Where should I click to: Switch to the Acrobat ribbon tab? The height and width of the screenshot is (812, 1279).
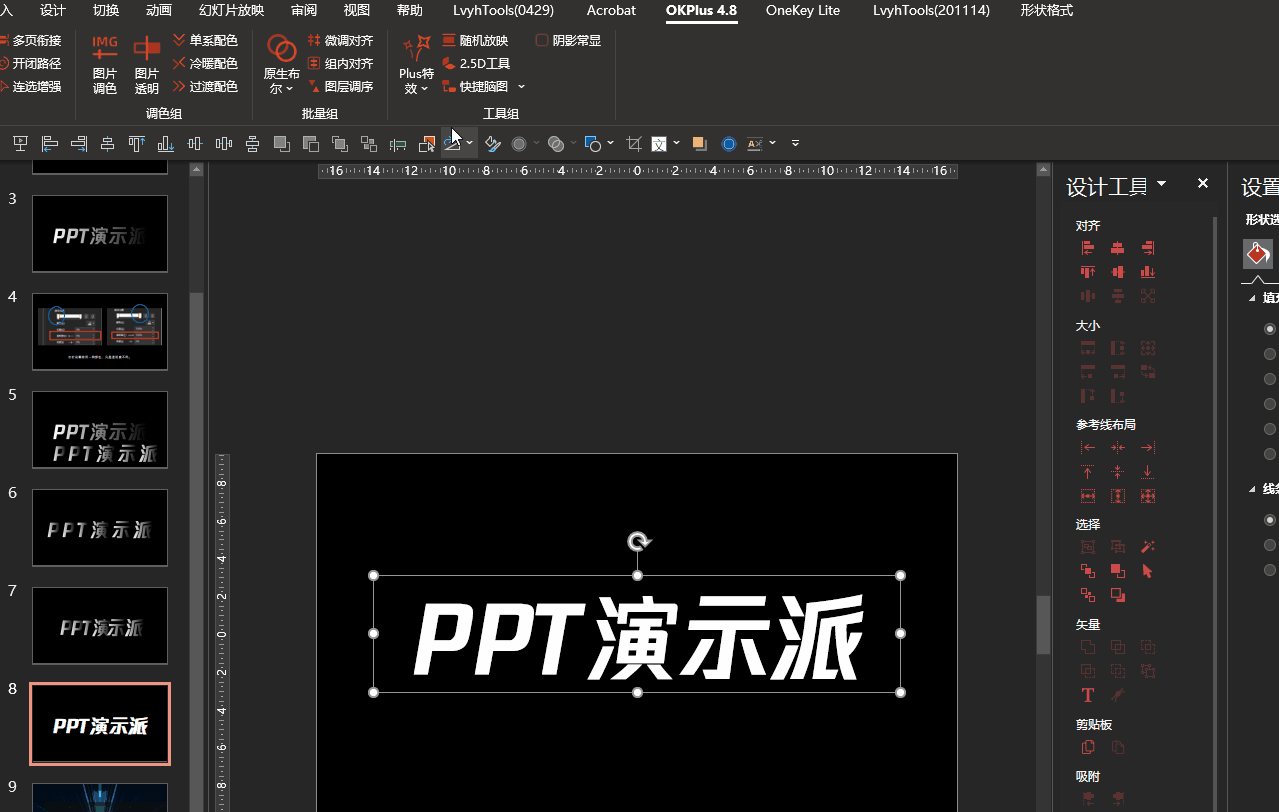pos(611,10)
